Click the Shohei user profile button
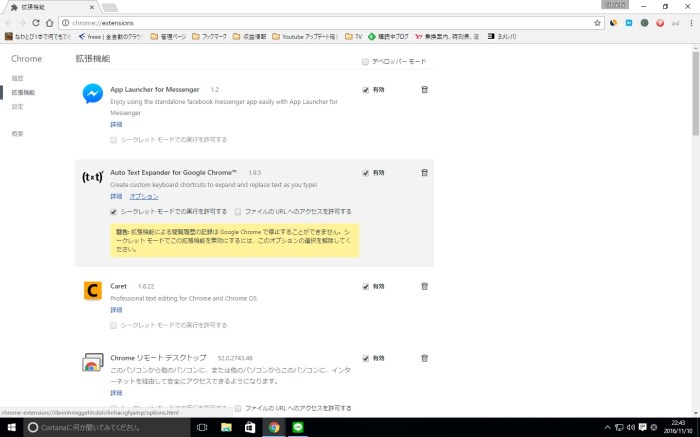Screen dimensions: 700x437 (x=615, y=5)
